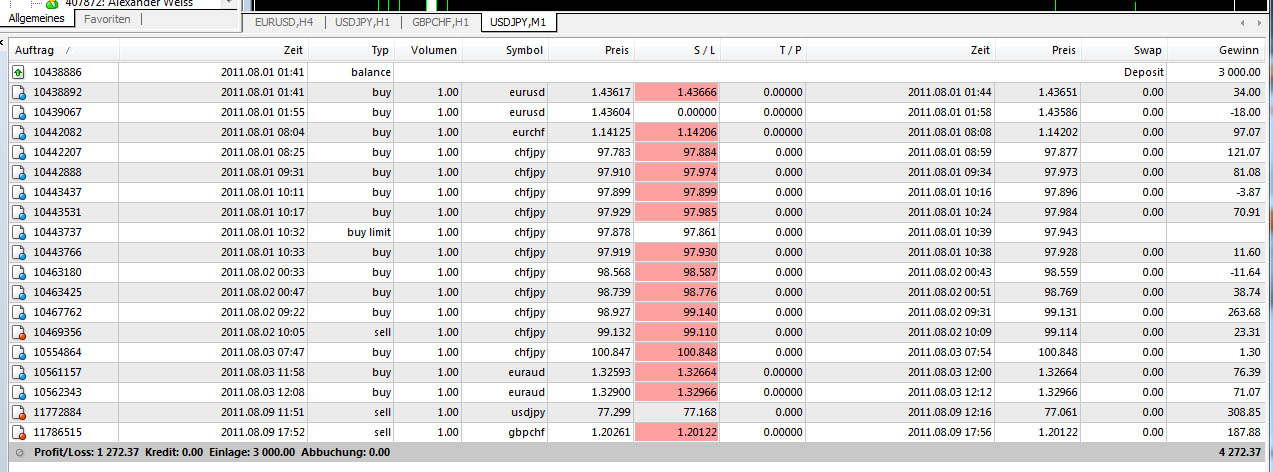
Task: Click the sell order icon beside 11786515
Action: [x=19, y=433]
